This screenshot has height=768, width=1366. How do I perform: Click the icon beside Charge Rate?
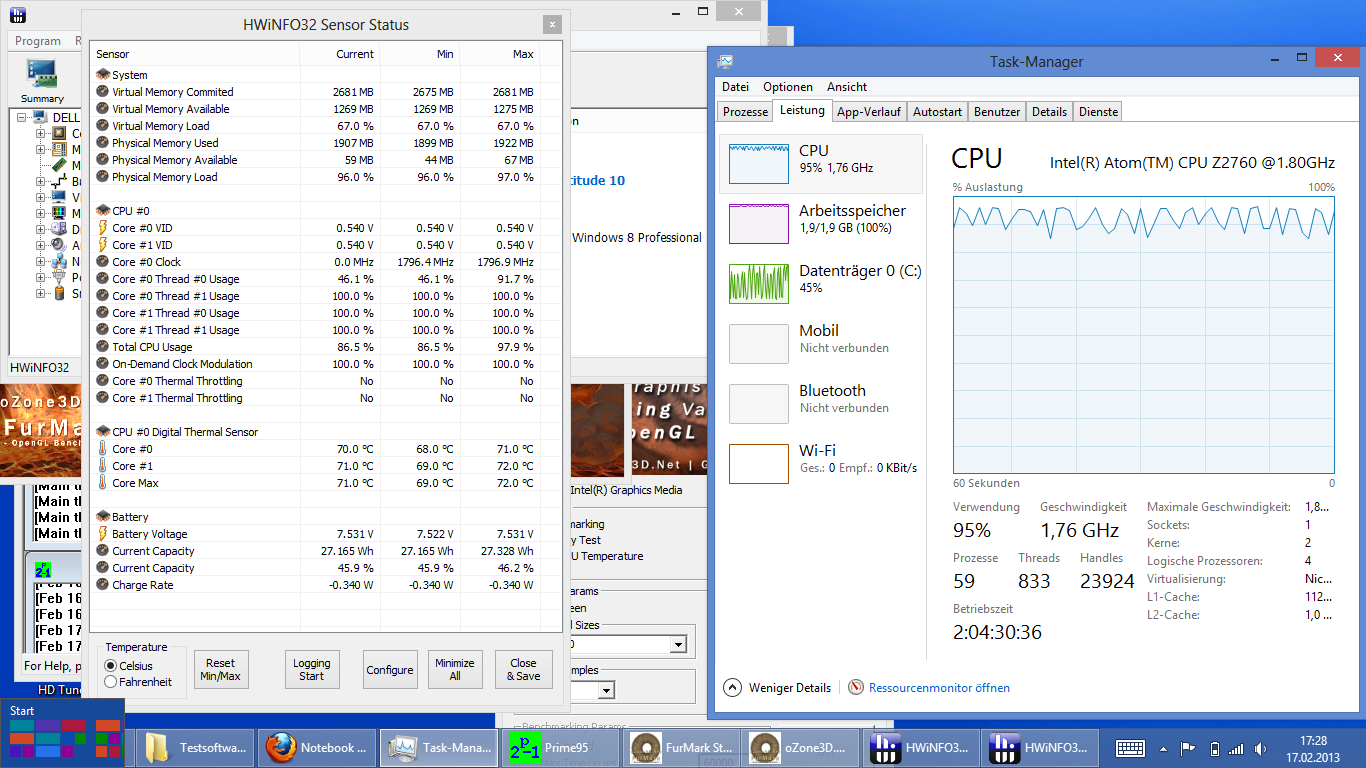pyautogui.click(x=102, y=585)
